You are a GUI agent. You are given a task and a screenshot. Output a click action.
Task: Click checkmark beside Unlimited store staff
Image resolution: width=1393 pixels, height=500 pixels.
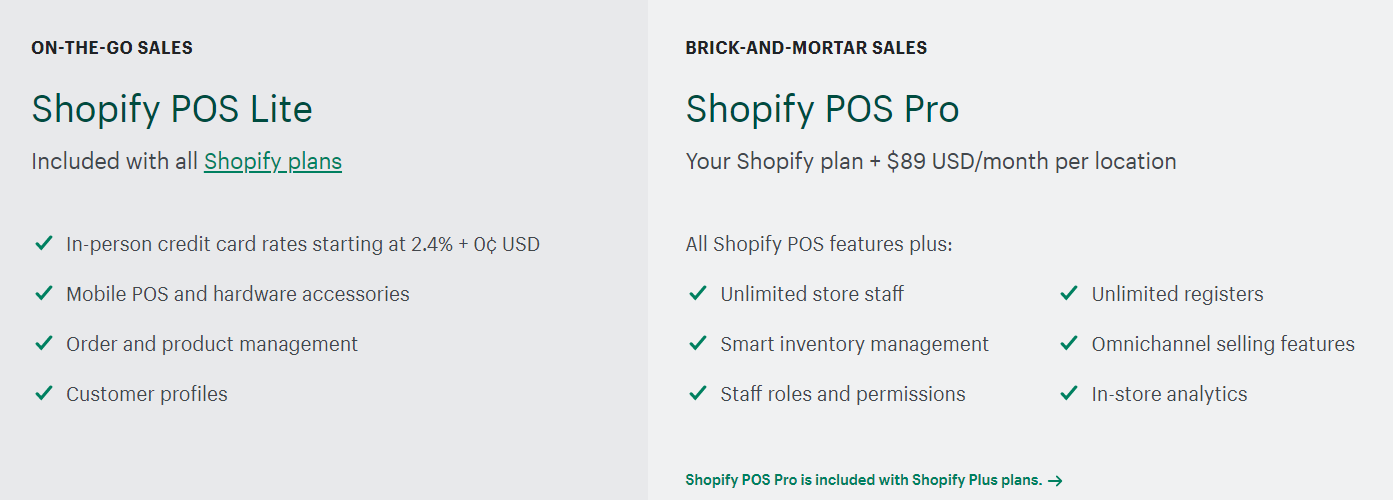698,293
